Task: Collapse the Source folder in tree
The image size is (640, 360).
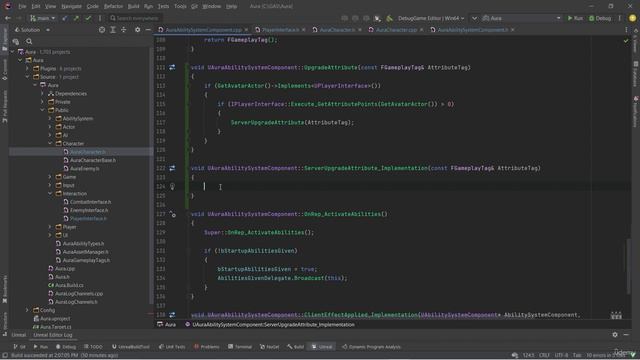Action: 27,77
